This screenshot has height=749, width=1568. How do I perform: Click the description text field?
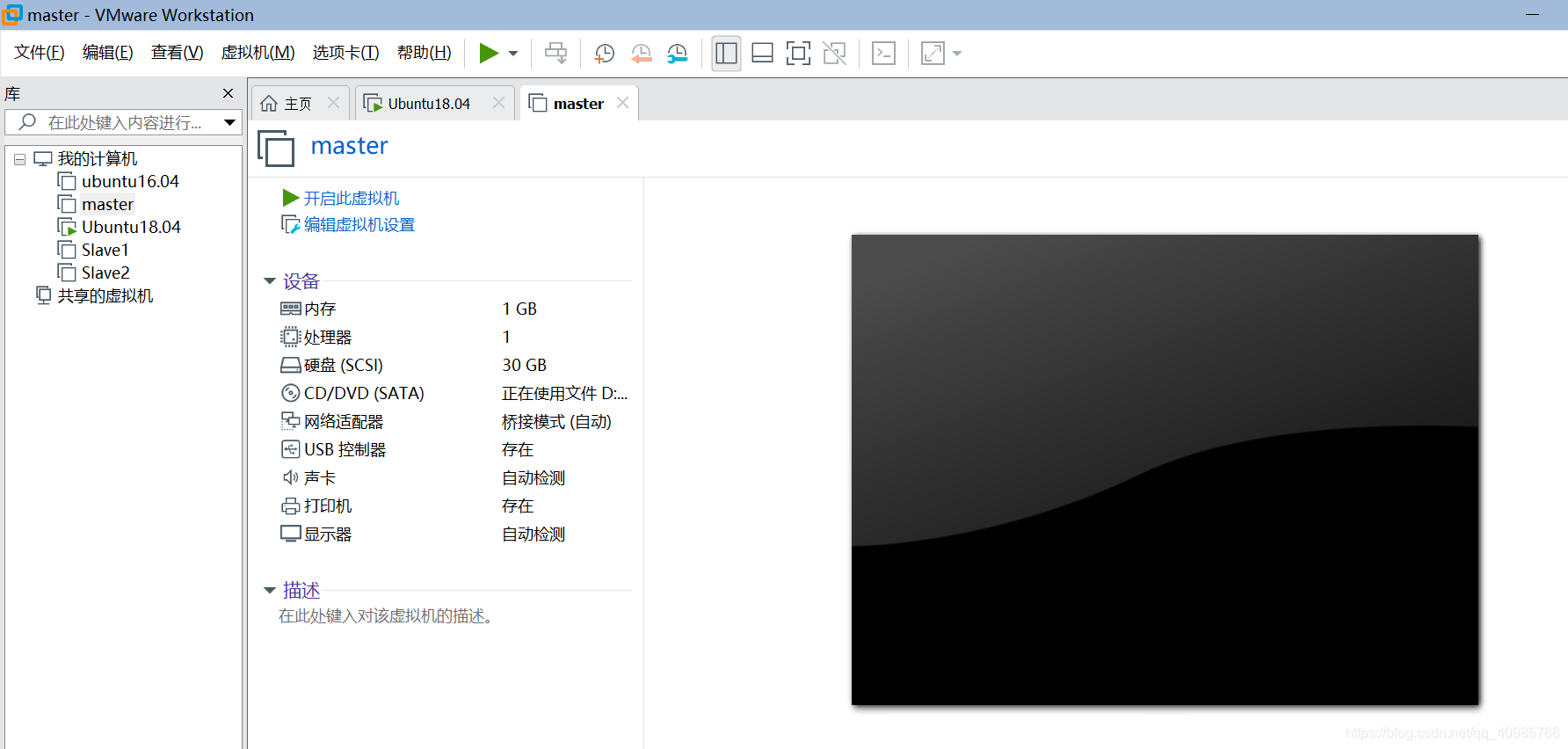point(386,616)
